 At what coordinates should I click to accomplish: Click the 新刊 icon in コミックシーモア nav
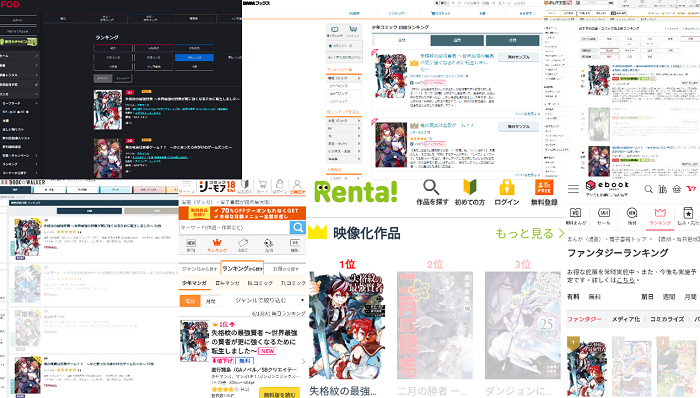click(x=191, y=243)
